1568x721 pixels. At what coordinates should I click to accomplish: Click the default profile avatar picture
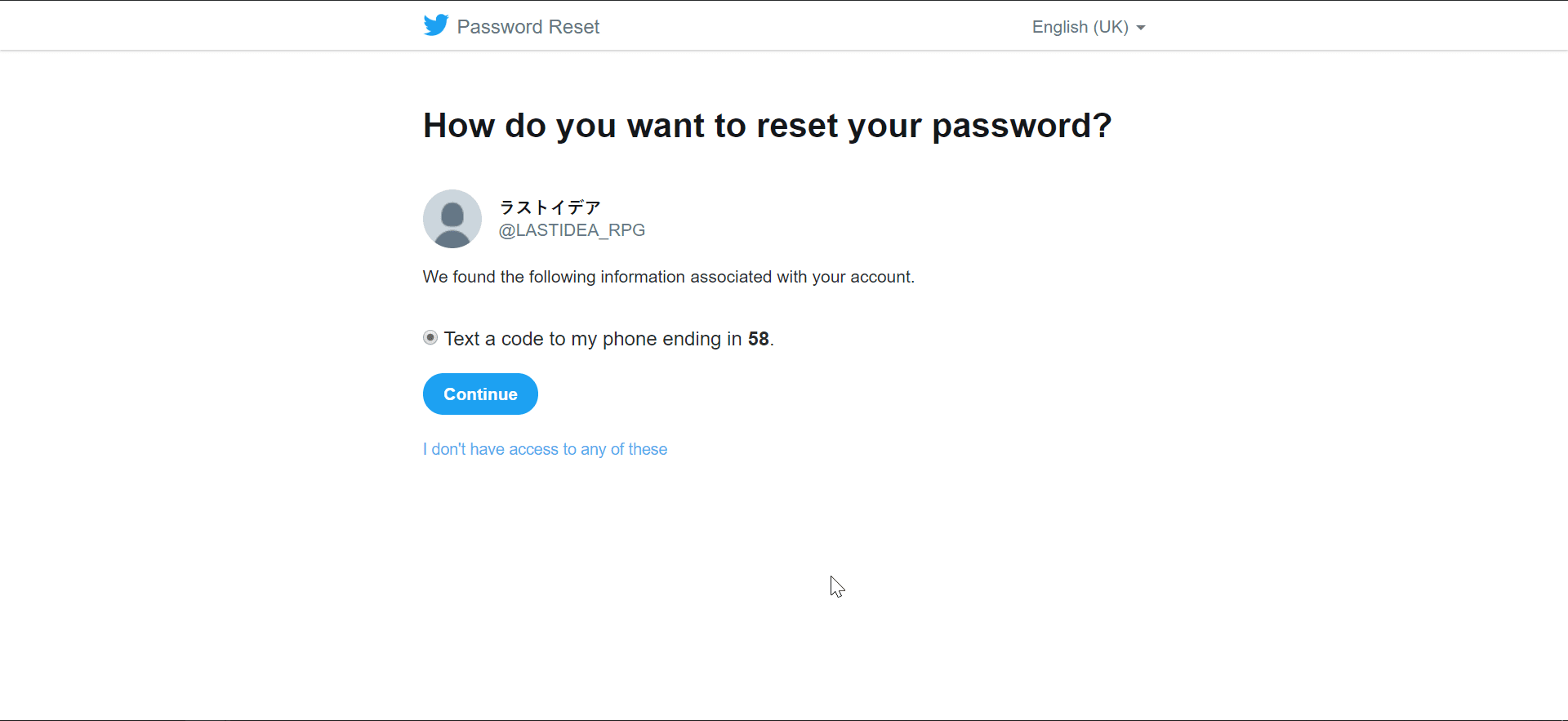coord(452,219)
